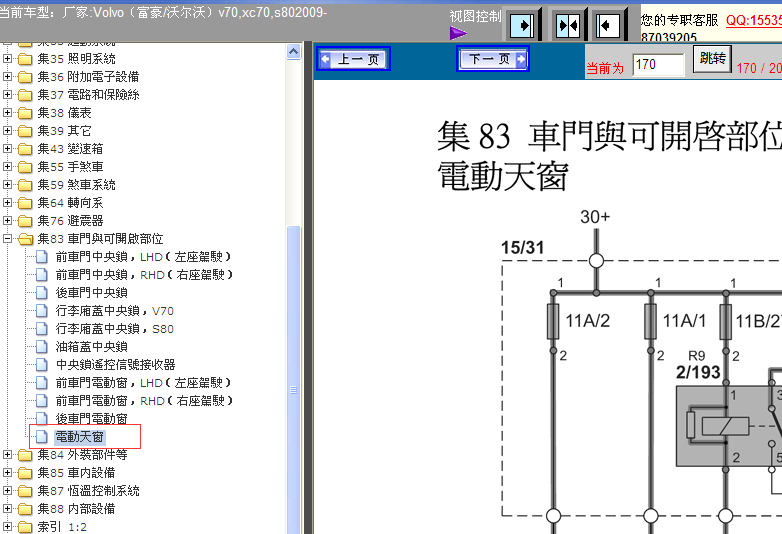
Task: Open 後車門中央鎖 page
Action: (x=91, y=293)
